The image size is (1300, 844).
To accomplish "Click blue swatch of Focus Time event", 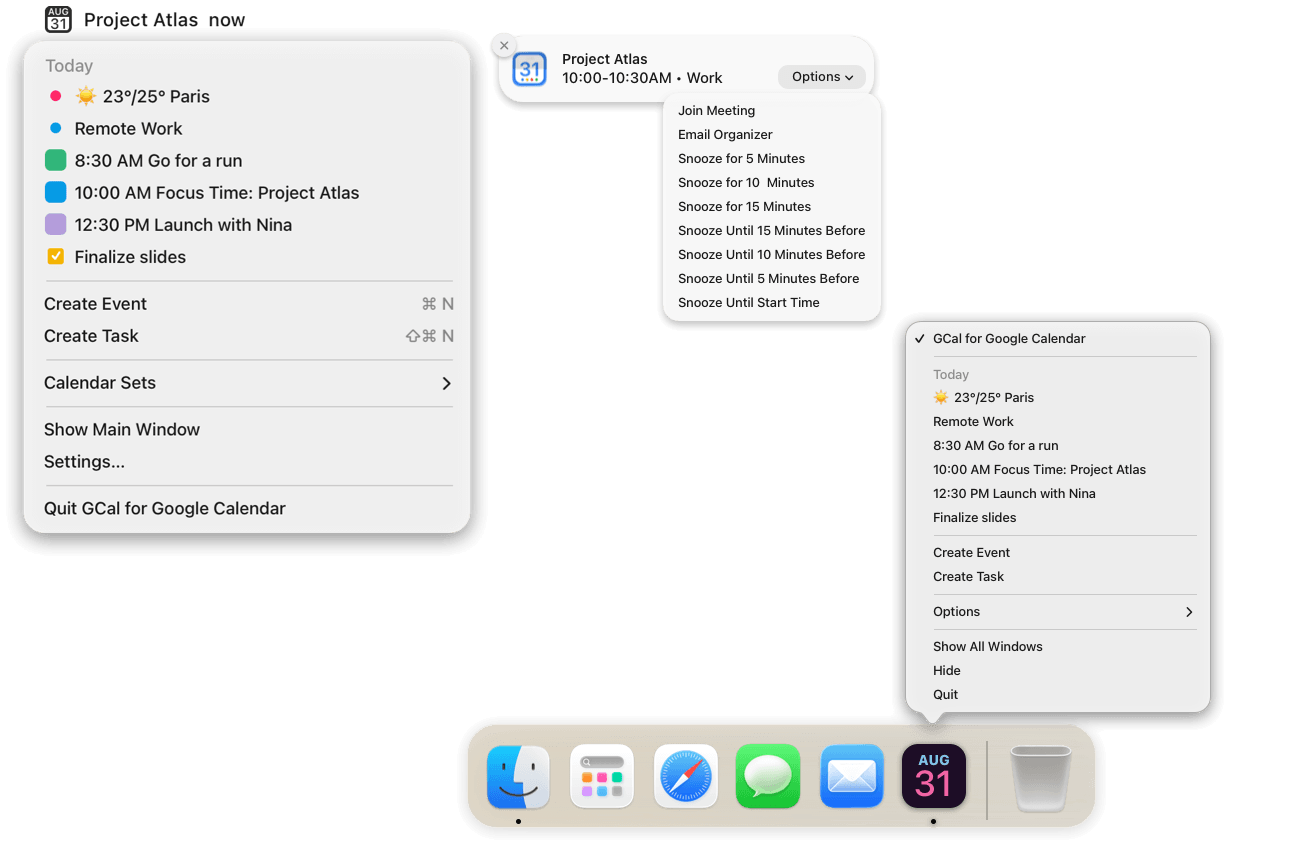I will (x=56, y=192).
